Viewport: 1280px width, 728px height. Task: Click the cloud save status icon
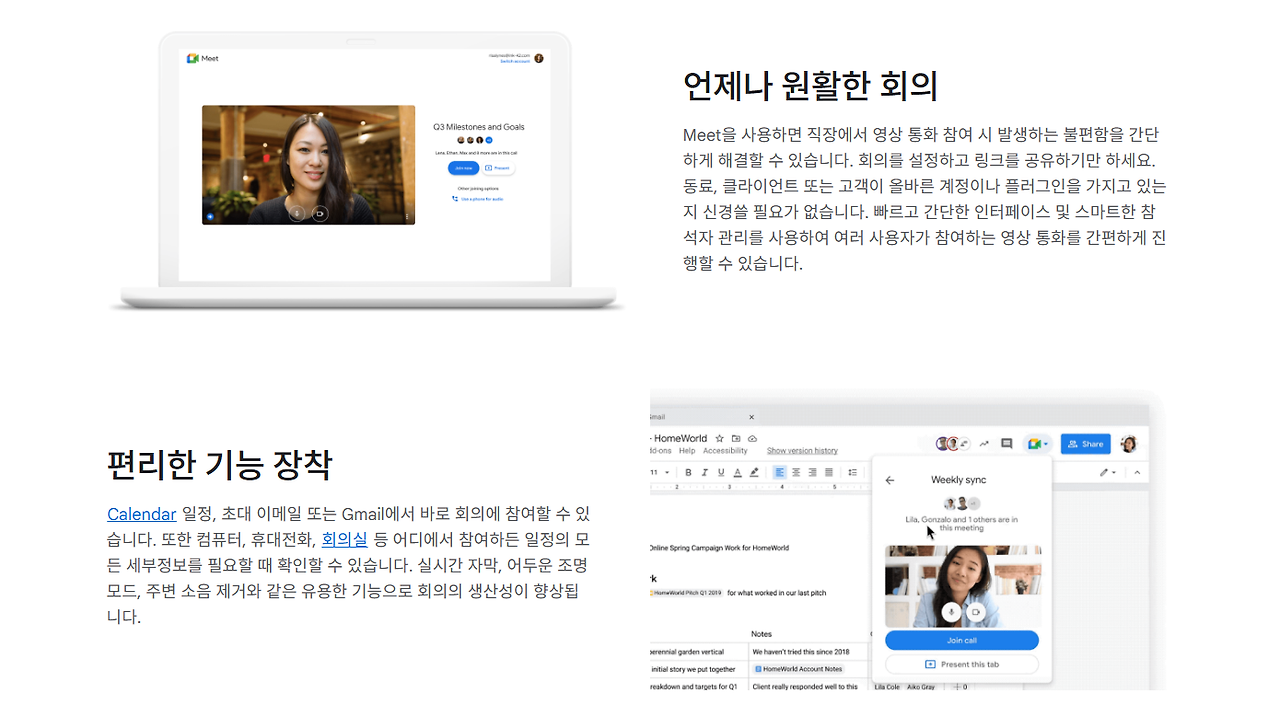click(x=752, y=438)
